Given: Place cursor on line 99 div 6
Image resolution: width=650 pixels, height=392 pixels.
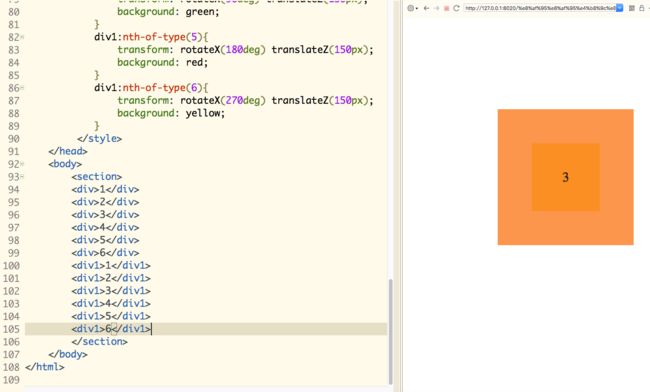Looking at the screenshot, I should (x=105, y=253).
